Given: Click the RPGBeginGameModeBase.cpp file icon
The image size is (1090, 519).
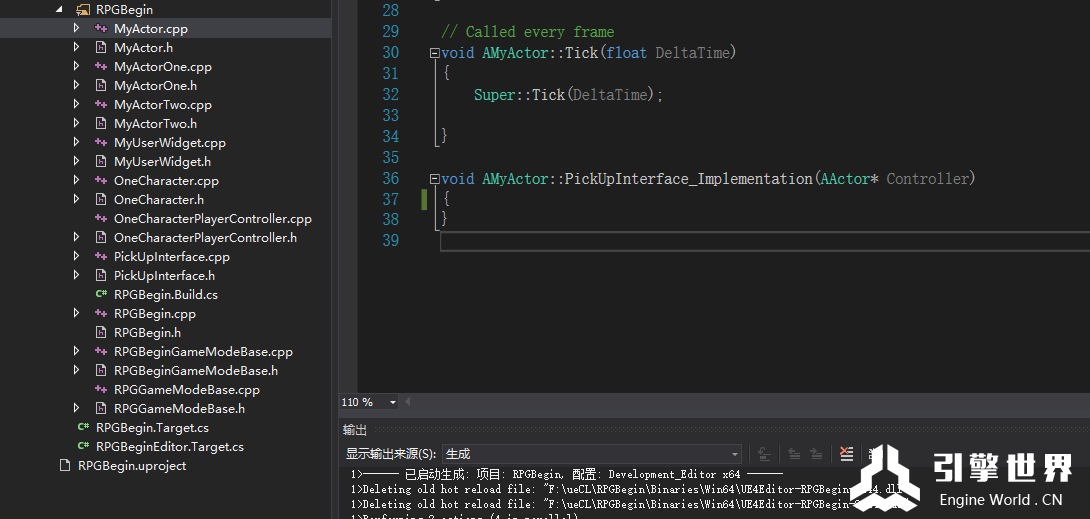Looking at the screenshot, I should (x=101, y=352).
